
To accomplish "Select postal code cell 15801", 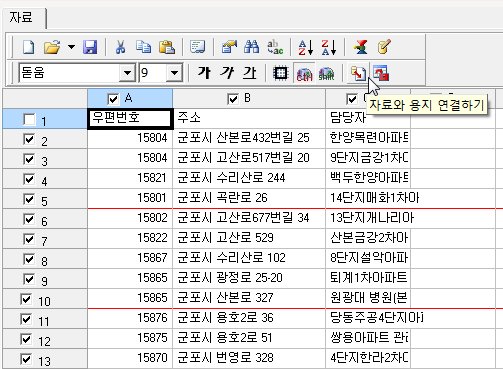I will click(130, 198).
